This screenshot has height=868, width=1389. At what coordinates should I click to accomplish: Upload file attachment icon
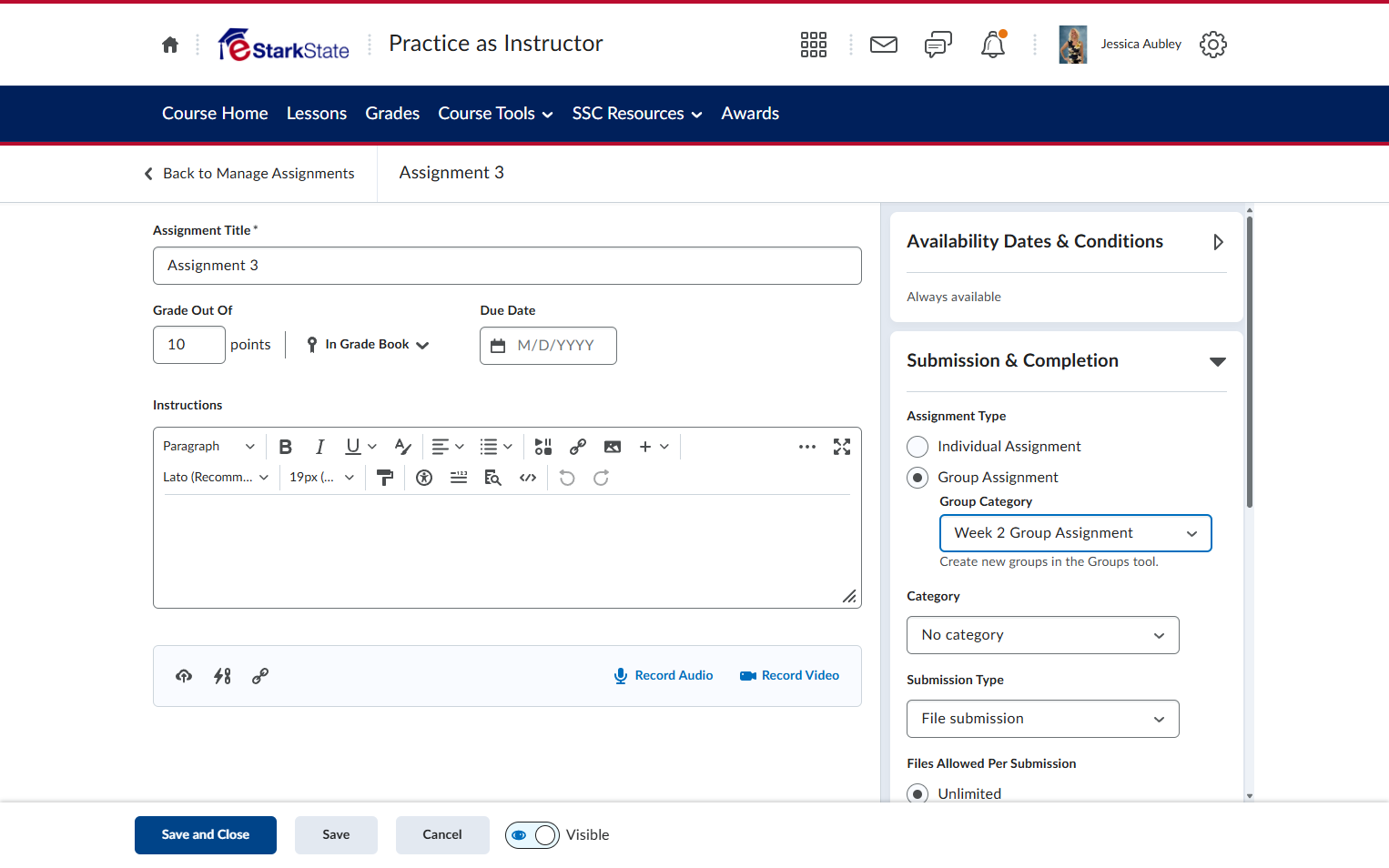(x=184, y=676)
